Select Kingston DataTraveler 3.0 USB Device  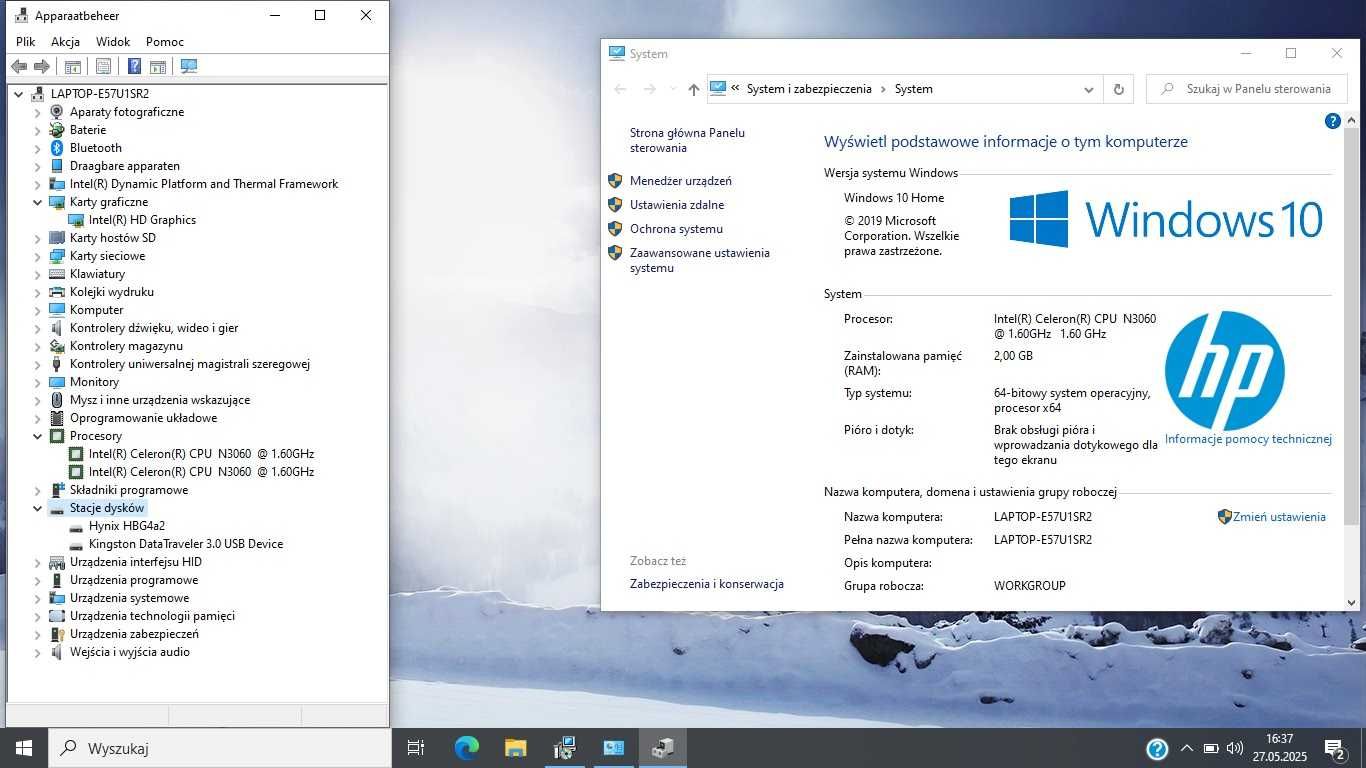click(x=186, y=544)
